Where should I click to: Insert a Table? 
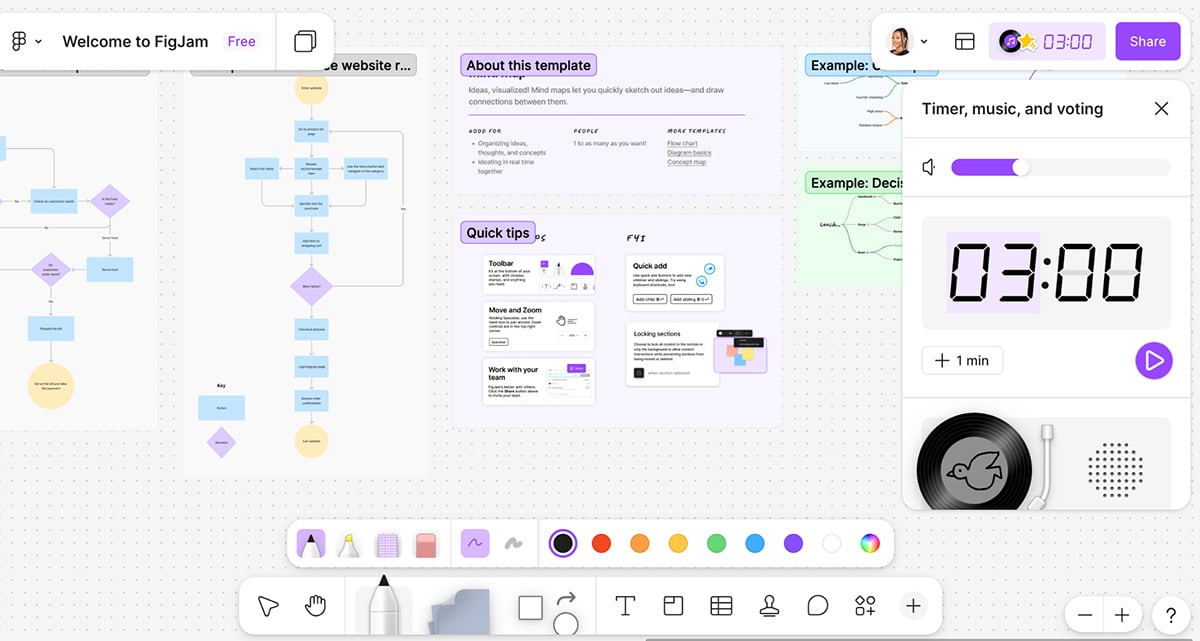(723, 606)
